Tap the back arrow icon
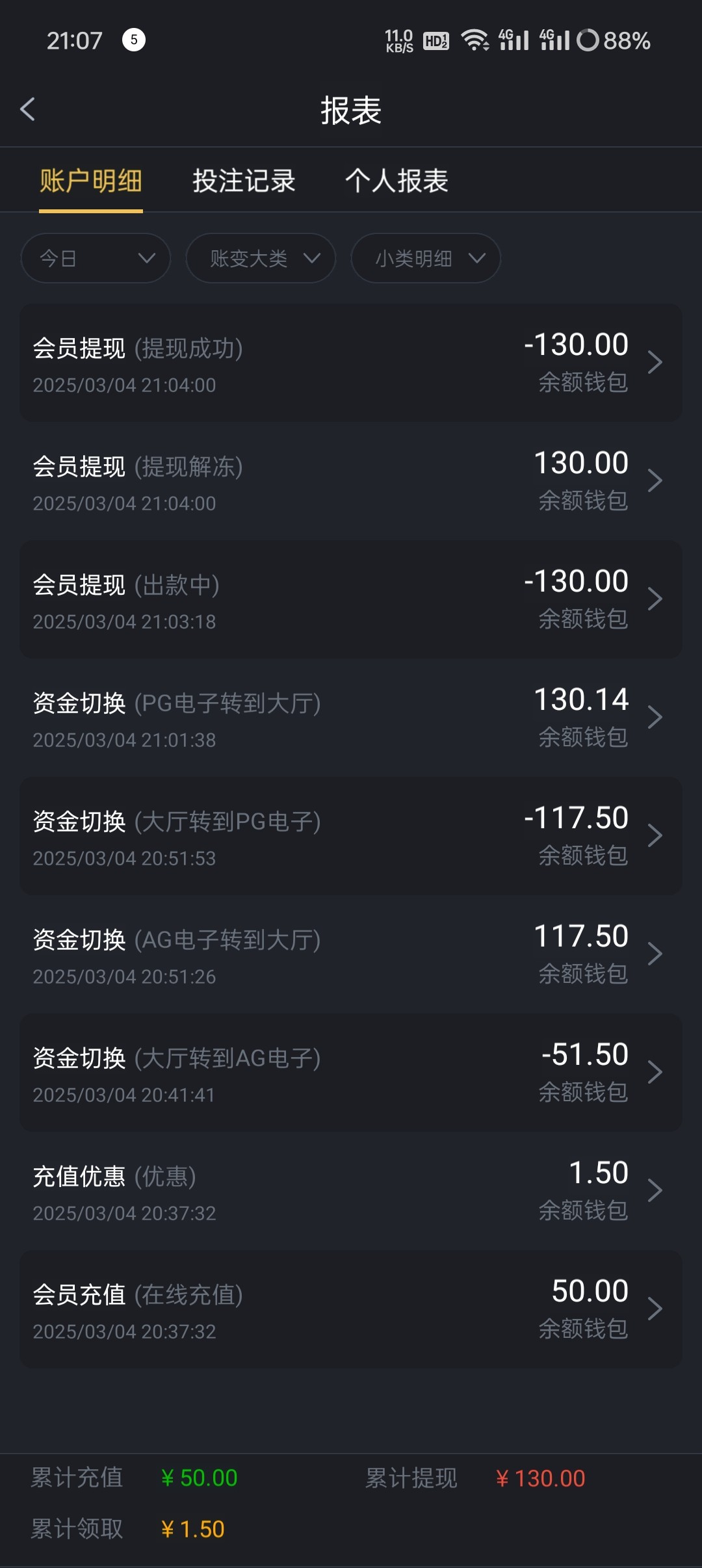Viewport: 702px width, 1568px height. (28, 109)
